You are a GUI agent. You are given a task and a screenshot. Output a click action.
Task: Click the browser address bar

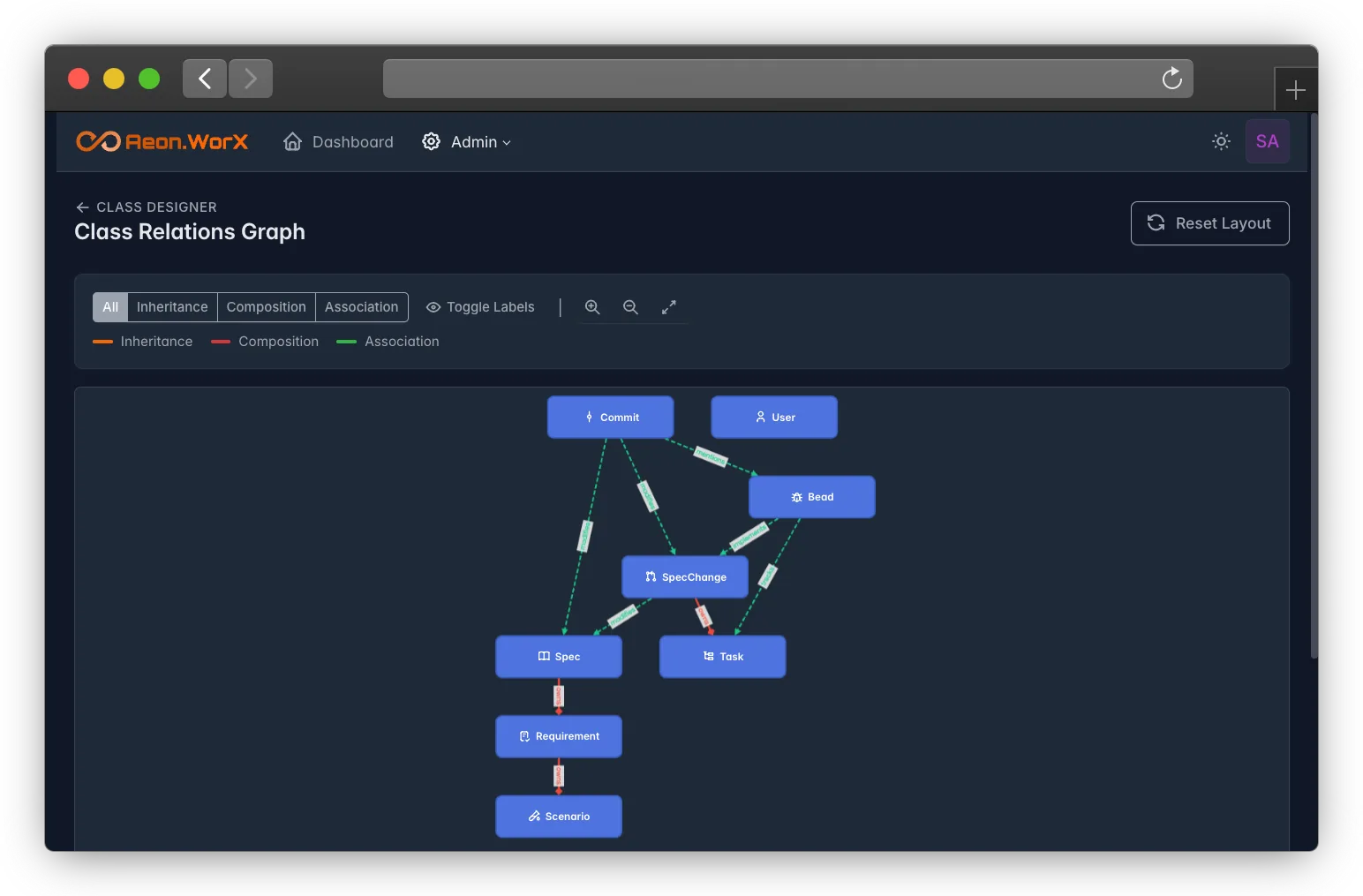tap(787, 79)
